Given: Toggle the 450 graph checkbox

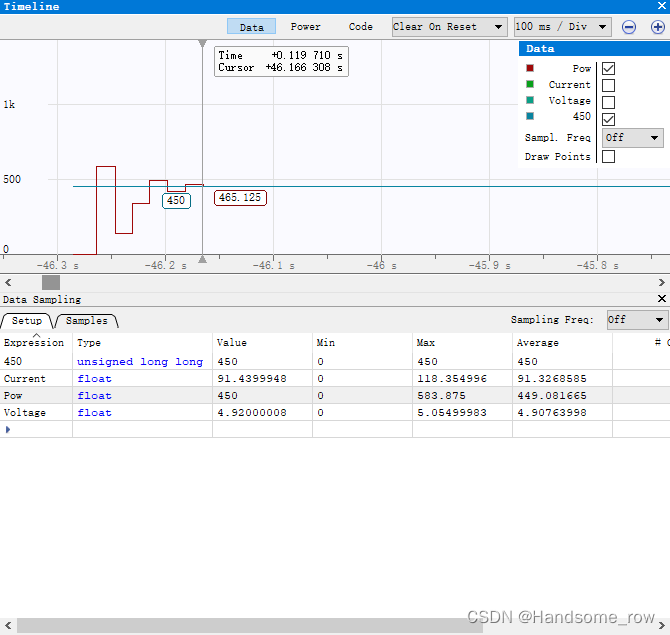Looking at the screenshot, I should 608,119.
